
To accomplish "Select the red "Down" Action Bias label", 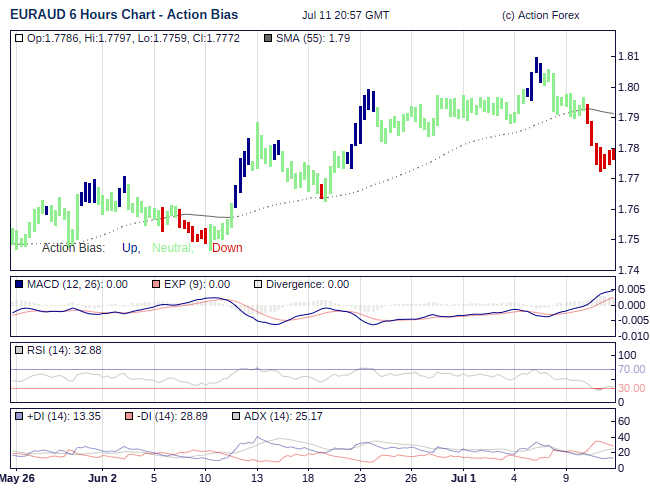I will 227,248.
